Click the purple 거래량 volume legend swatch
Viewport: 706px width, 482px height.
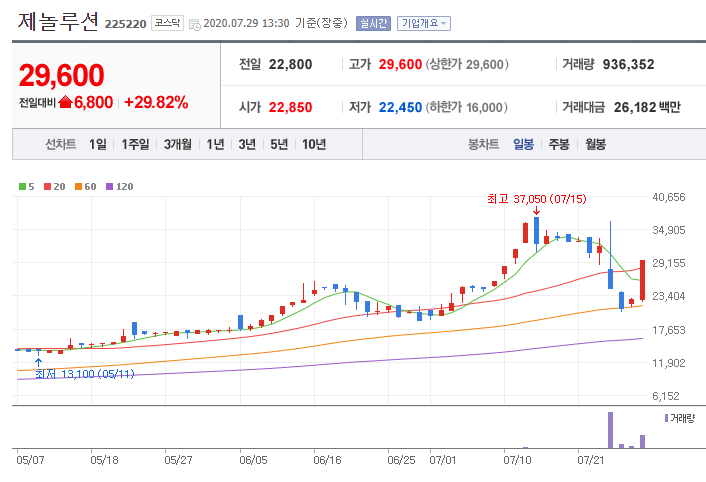click(666, 418)
